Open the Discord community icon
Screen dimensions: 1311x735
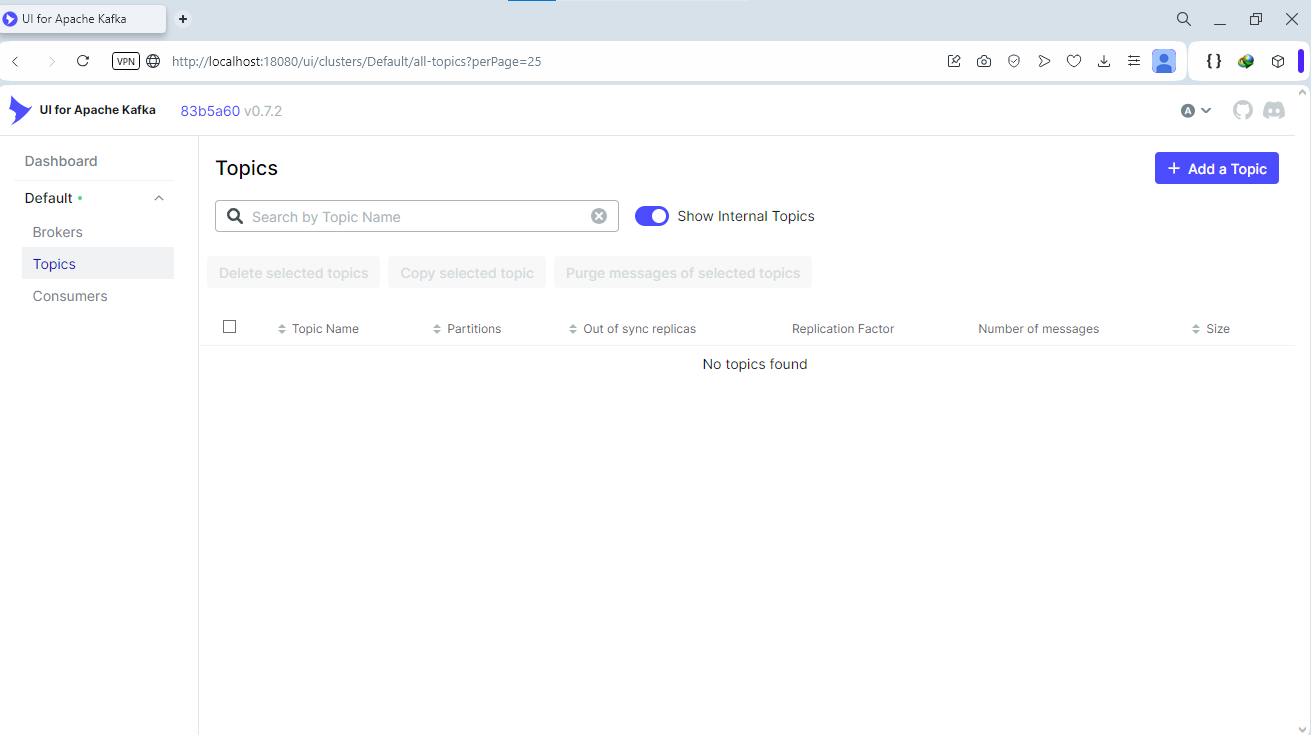point(1274,110)
